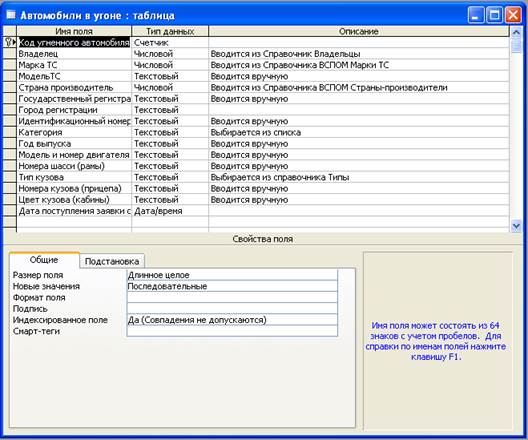Image resolution: width=528 pixels, height=440 pixels.
Task: Switch to the Подстановка tab
Action: tap(112, 261)
